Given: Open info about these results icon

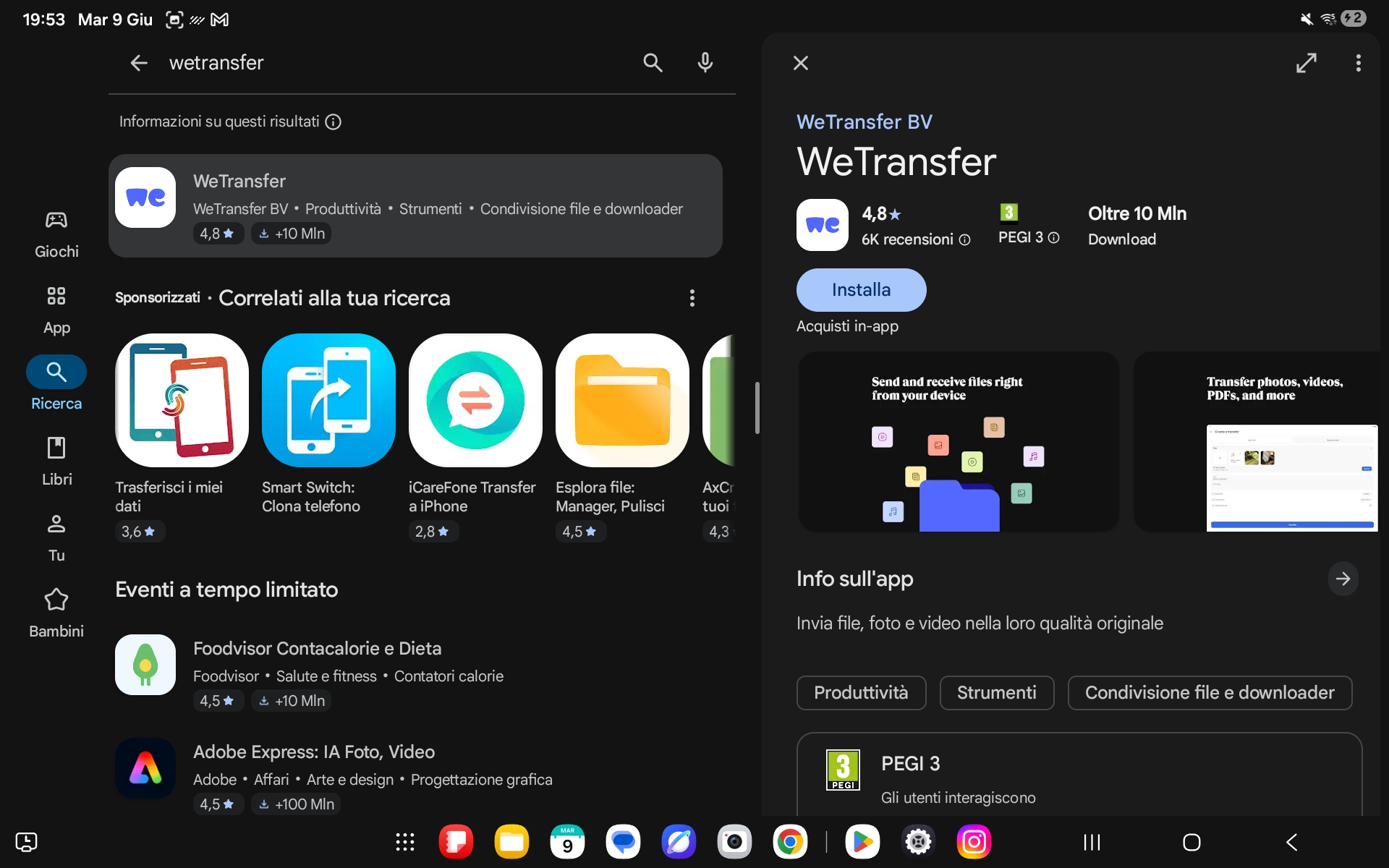Looking at the screenshot, I should click(333, 122).
